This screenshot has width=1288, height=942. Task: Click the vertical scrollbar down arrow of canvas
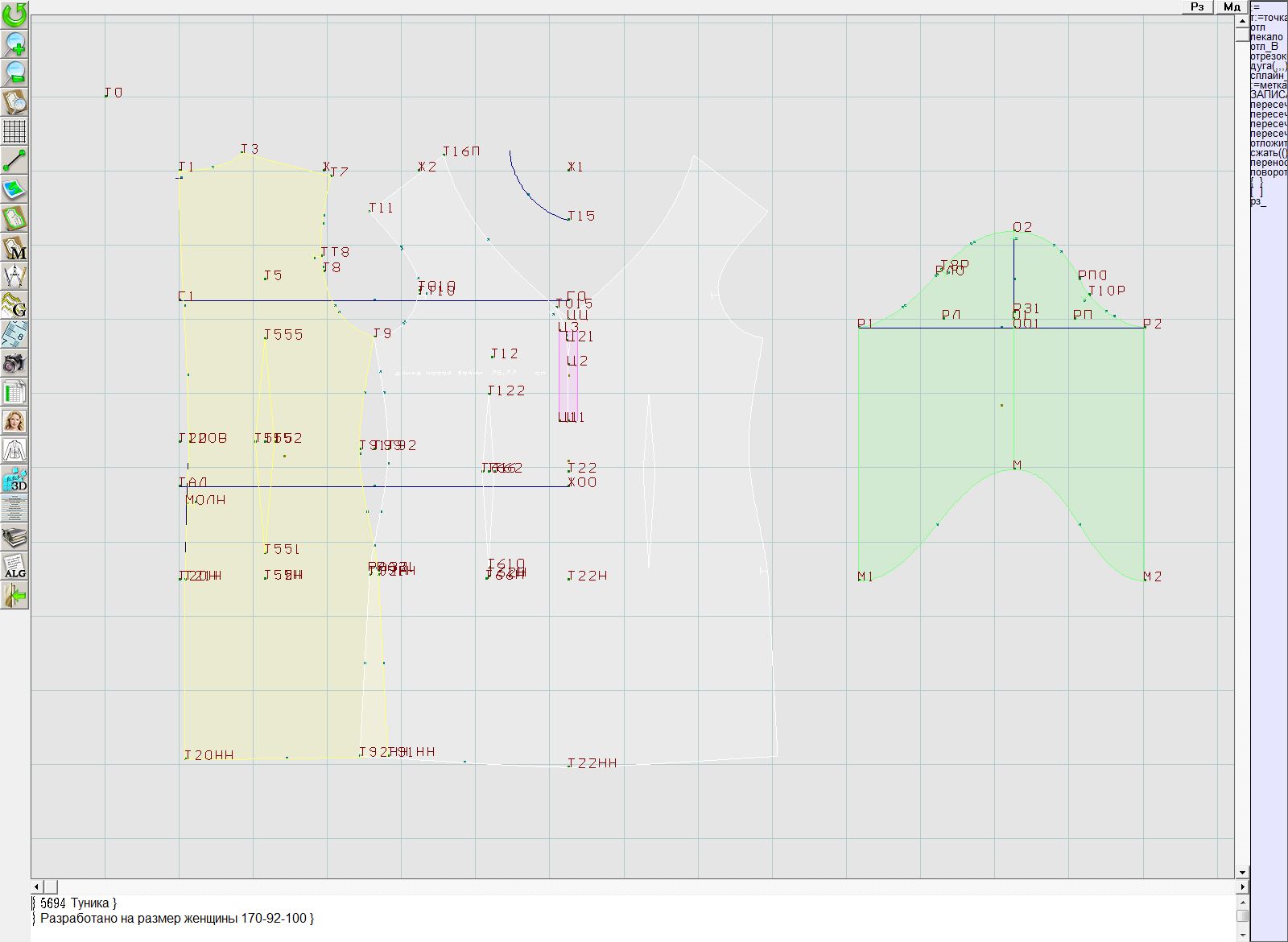pos(1242,872)
